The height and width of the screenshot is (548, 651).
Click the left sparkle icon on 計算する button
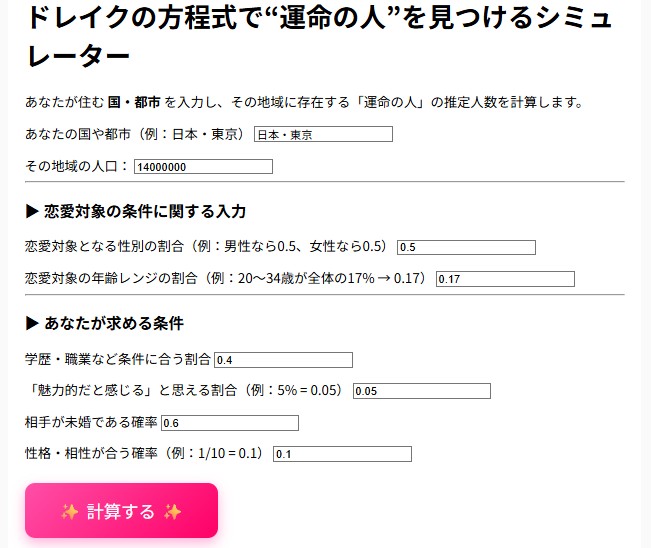(x=70, y=512)
